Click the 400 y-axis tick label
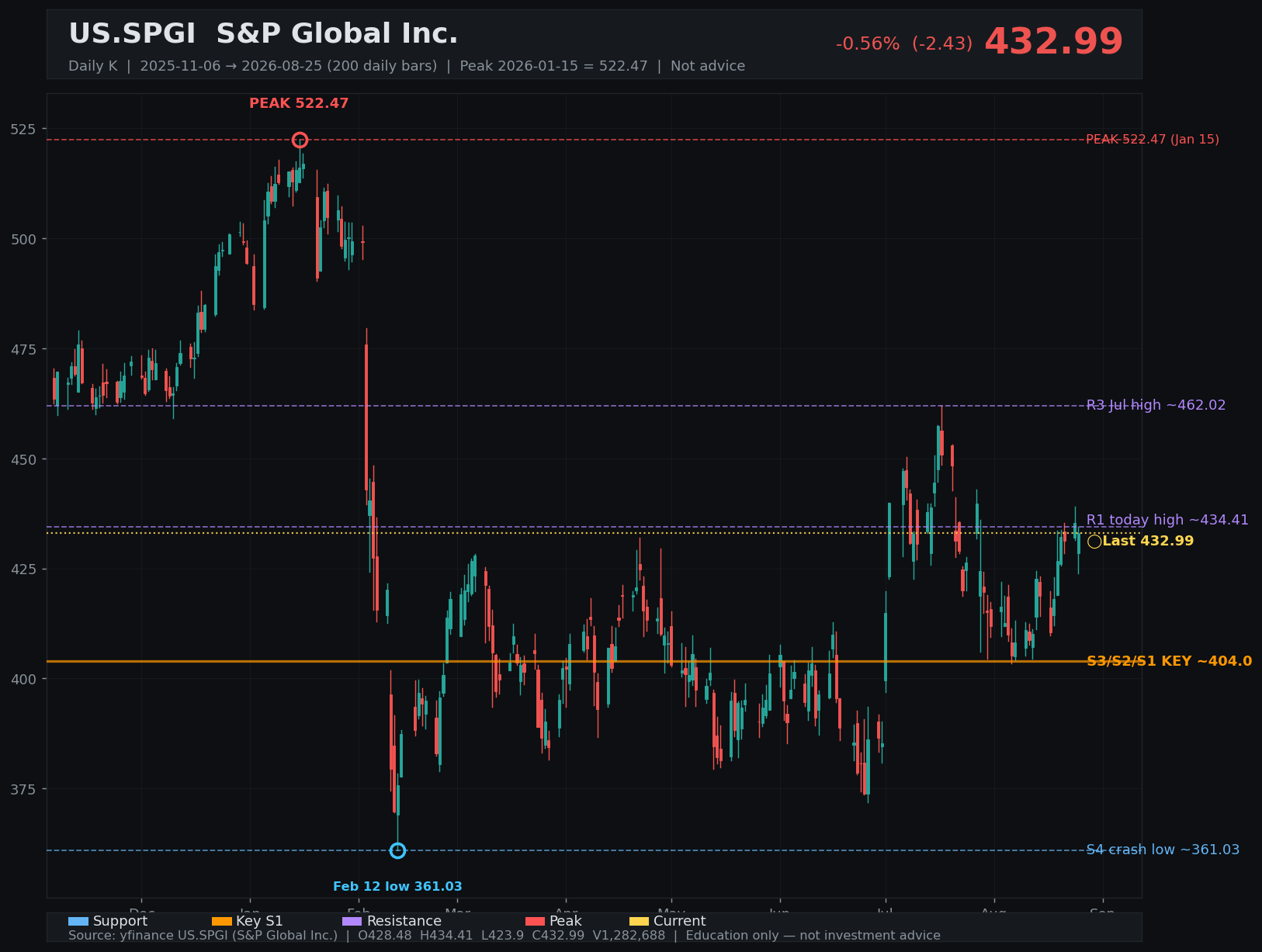Viewport: 1262px width, 952px height. point(23,679)
